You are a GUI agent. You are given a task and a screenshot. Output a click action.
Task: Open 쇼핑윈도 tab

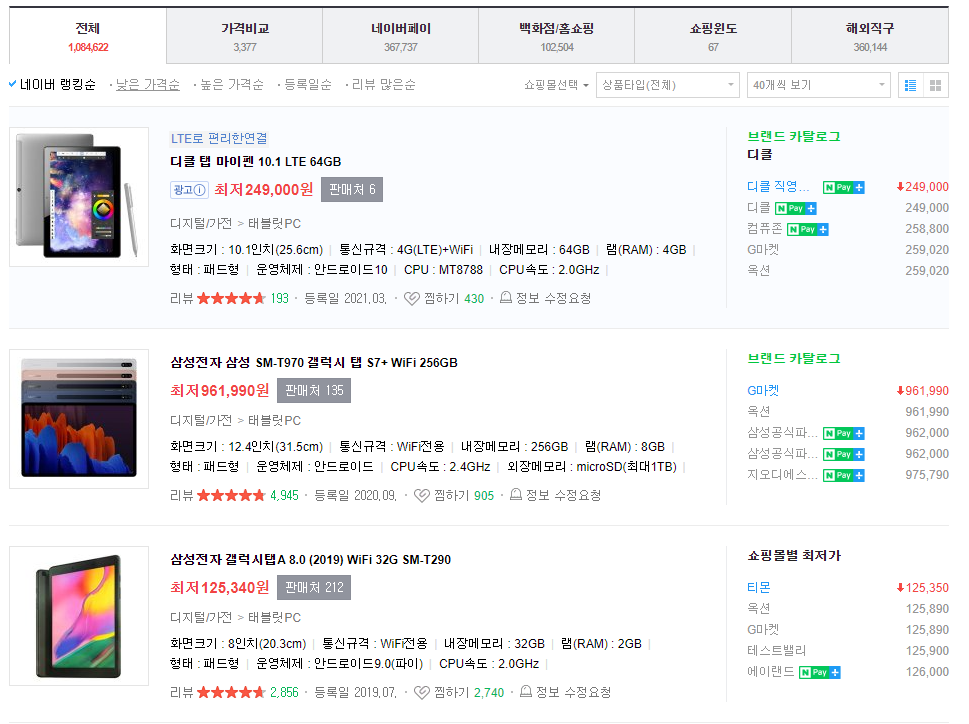pyautogui.click(x=713, y=36)
